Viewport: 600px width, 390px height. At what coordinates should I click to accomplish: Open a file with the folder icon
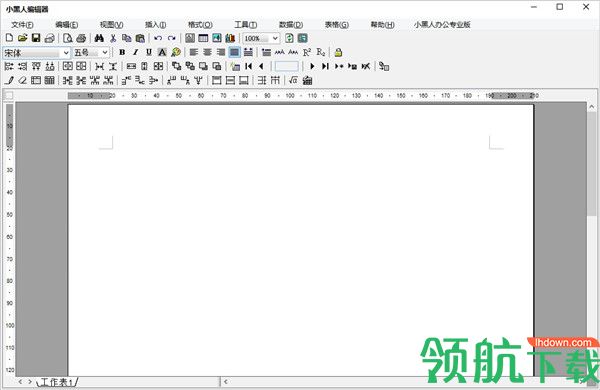point(23,38)
